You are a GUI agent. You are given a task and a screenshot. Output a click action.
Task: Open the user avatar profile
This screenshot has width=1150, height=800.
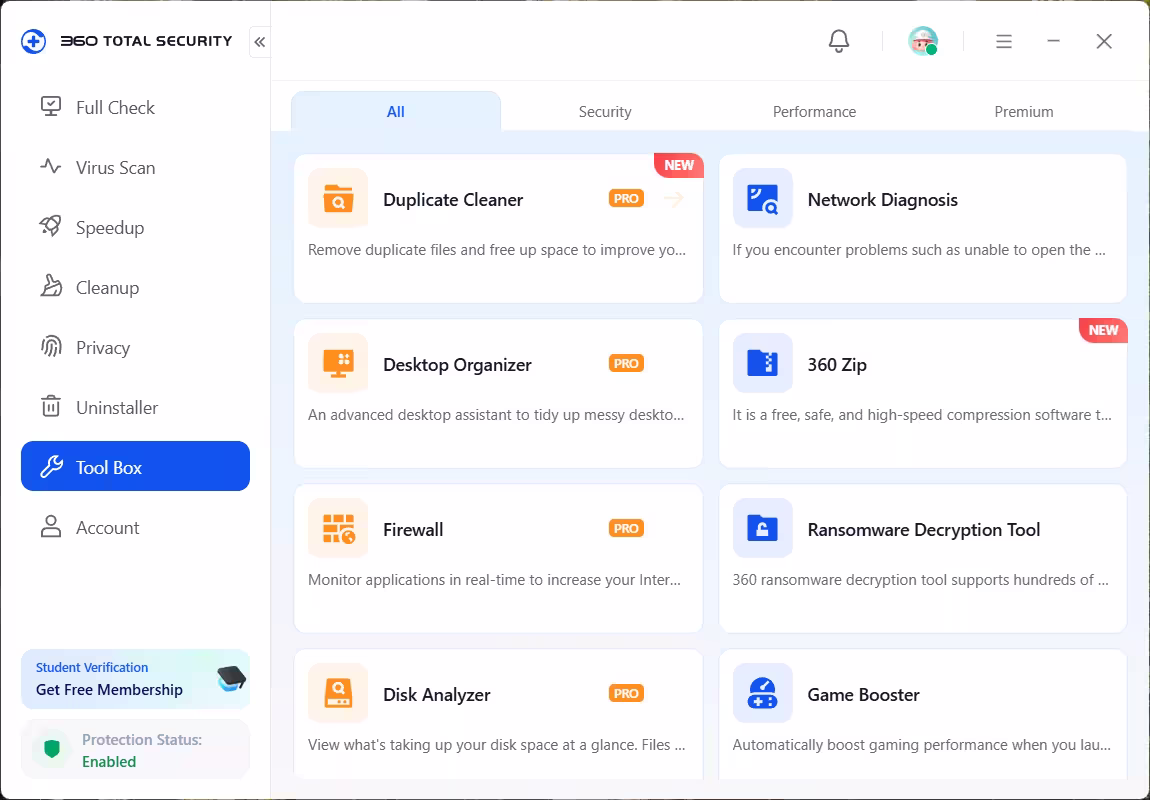pos(923,41)
